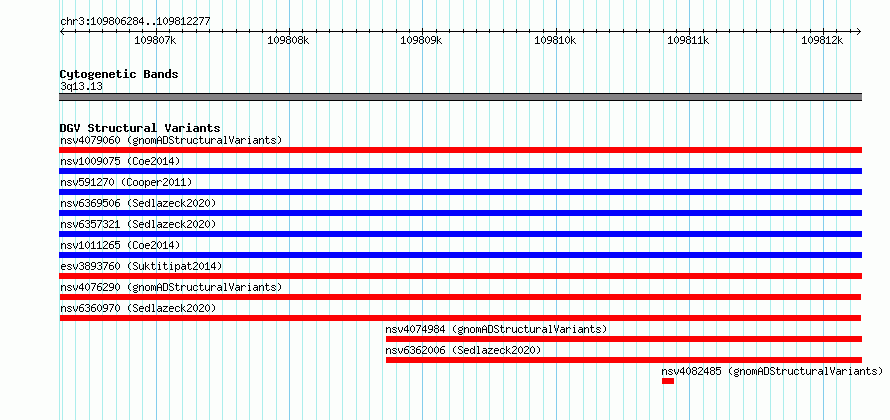Click the 109808k ruler position

[288, 40]
